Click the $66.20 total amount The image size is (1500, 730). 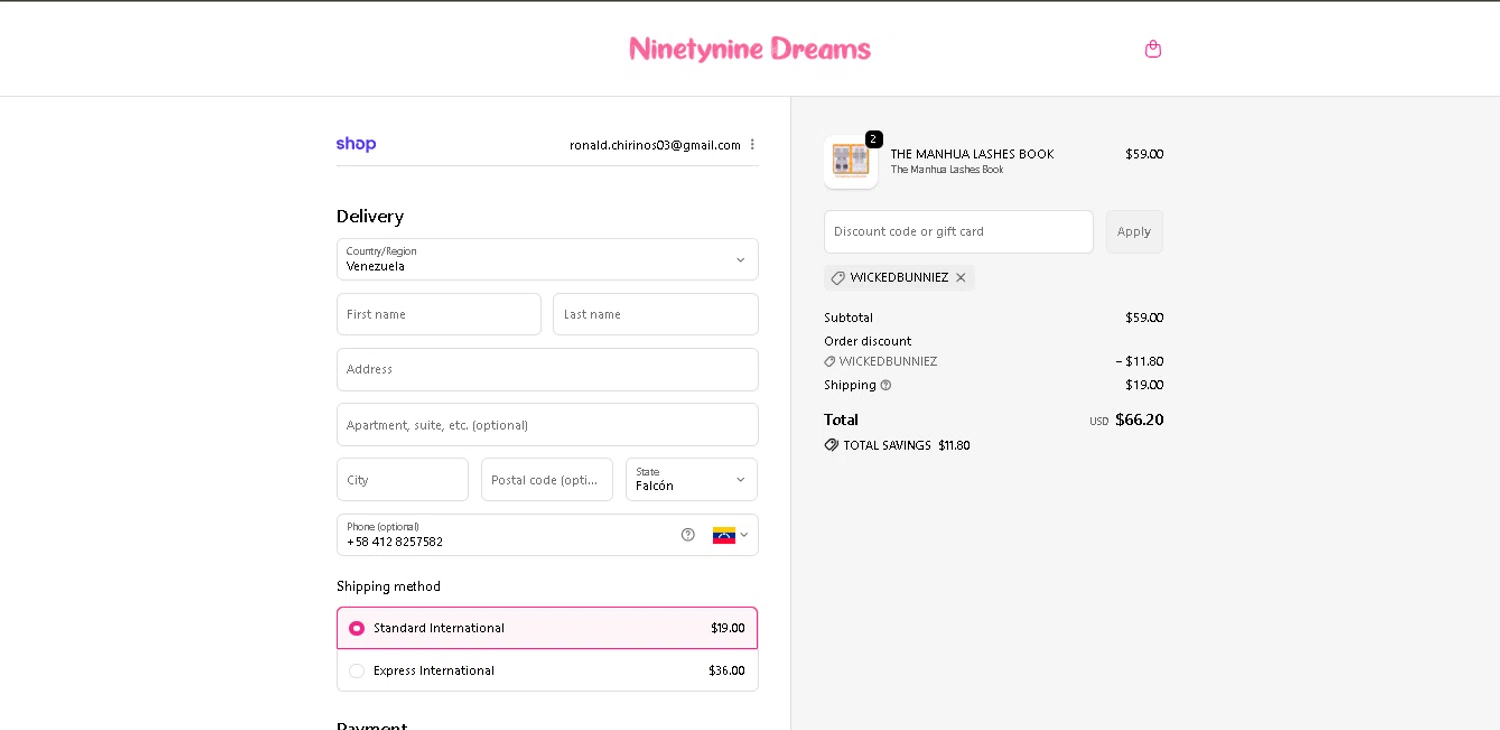click(1139, 420)
